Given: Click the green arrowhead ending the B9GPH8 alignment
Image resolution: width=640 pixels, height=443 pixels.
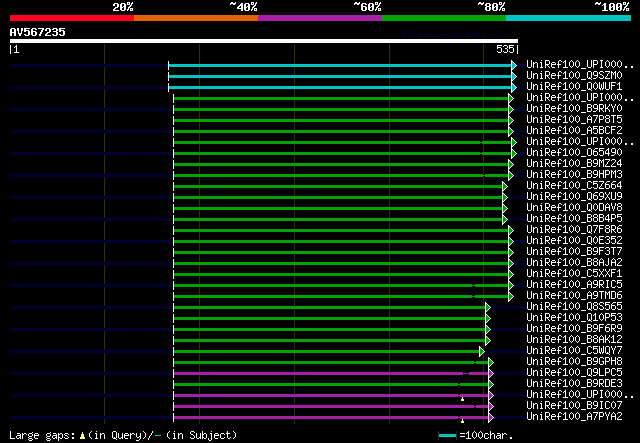Looking at the screenshot, I should click(491, 363).
